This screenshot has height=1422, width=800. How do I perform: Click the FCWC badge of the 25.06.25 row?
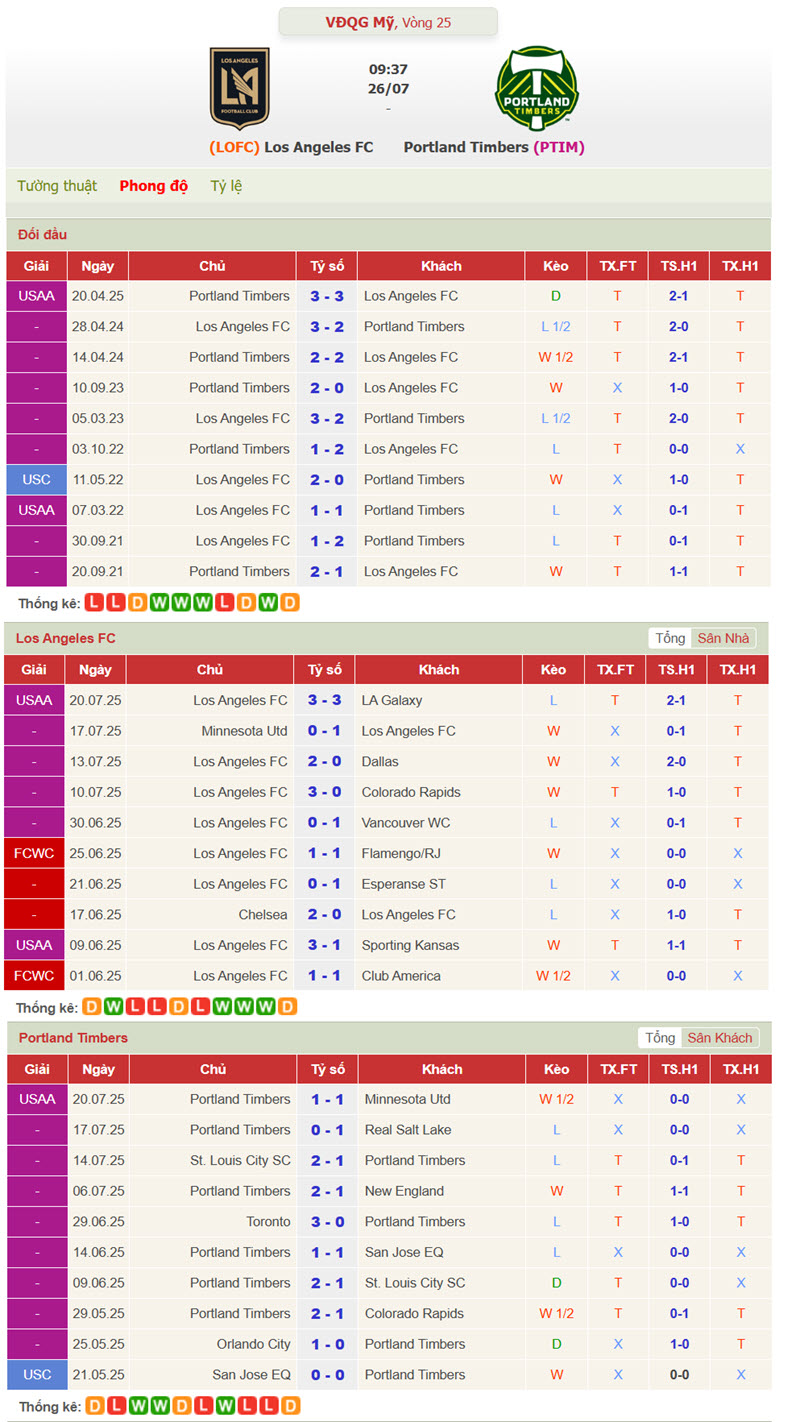[34, 854]
